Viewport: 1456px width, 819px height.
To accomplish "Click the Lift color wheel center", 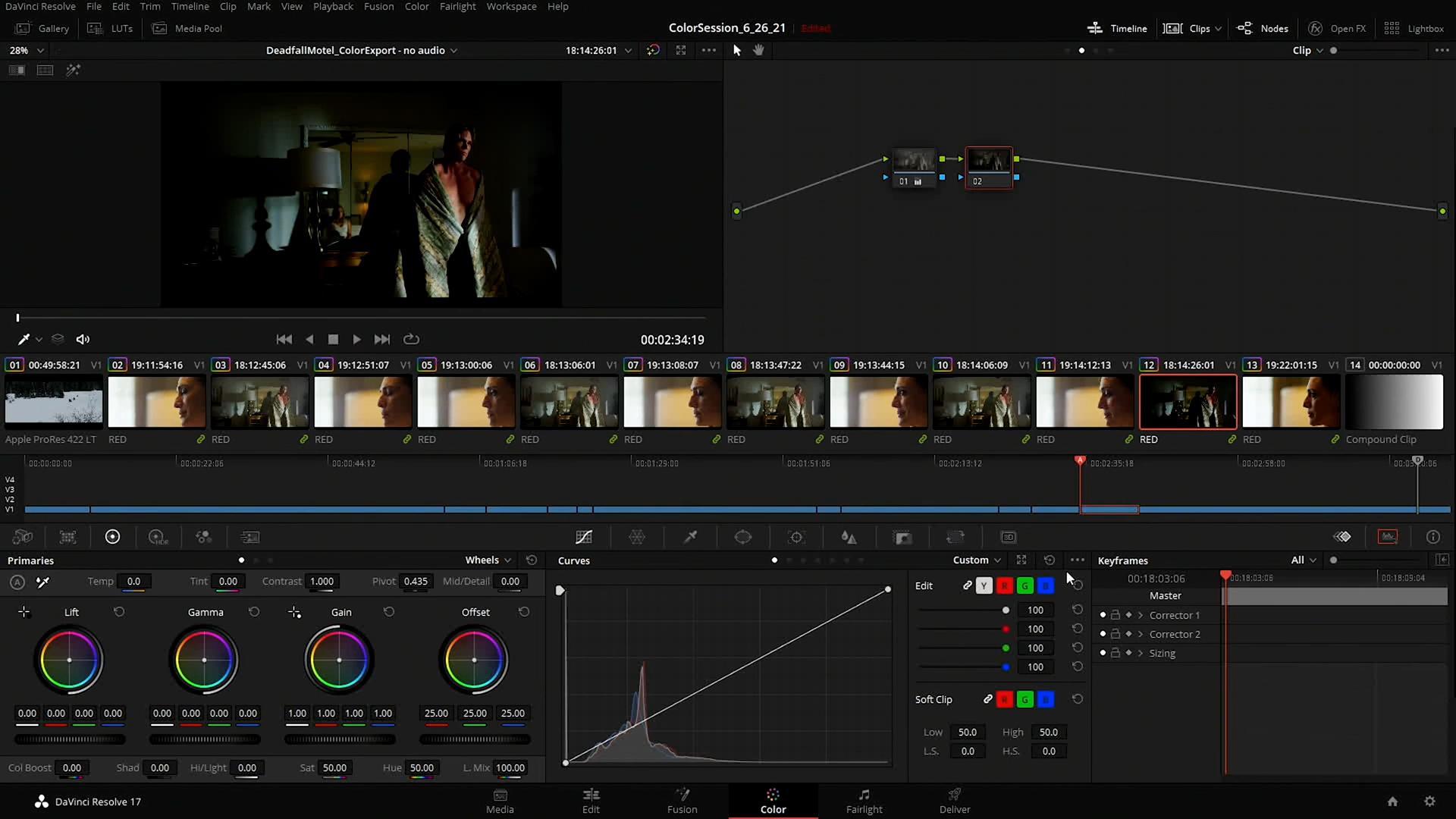I will tap(69, 660).
